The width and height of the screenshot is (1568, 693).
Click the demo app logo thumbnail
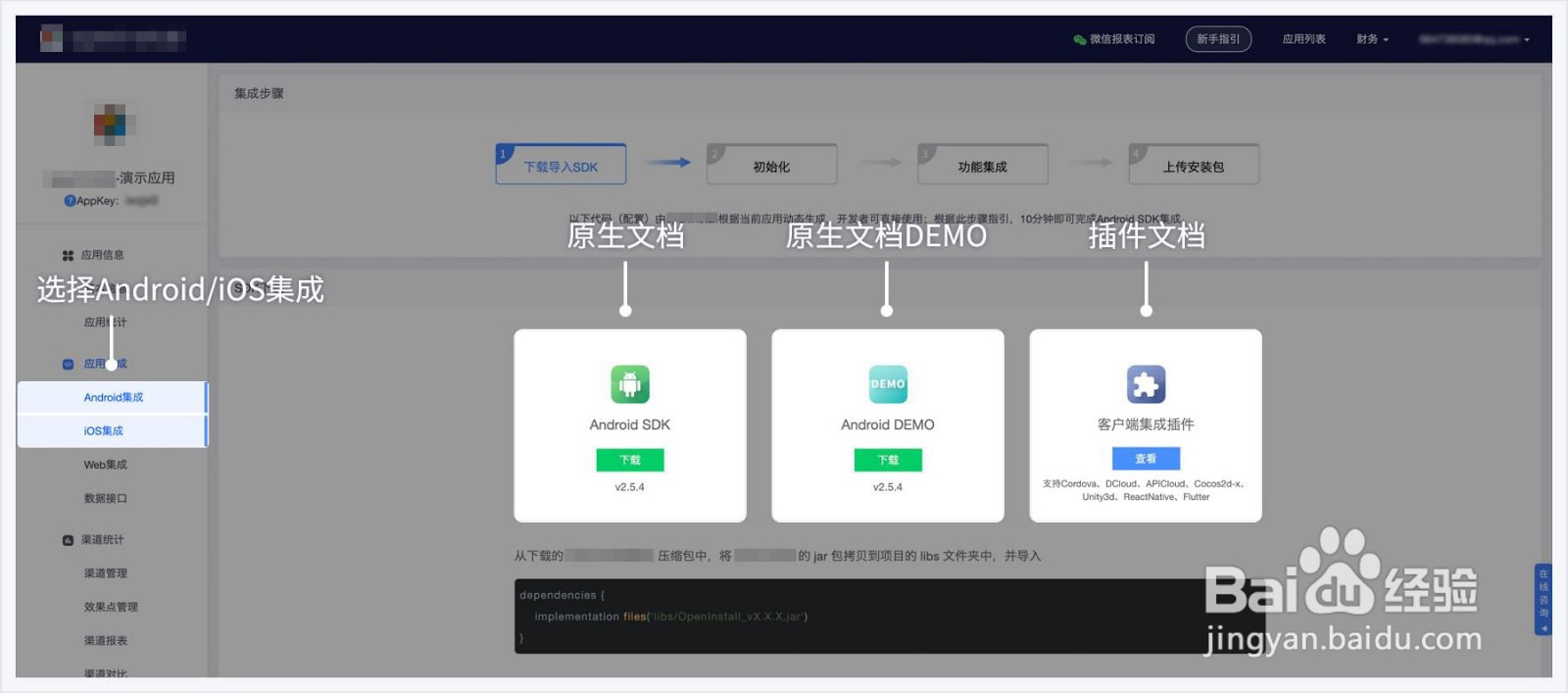(x=111, y=124)
